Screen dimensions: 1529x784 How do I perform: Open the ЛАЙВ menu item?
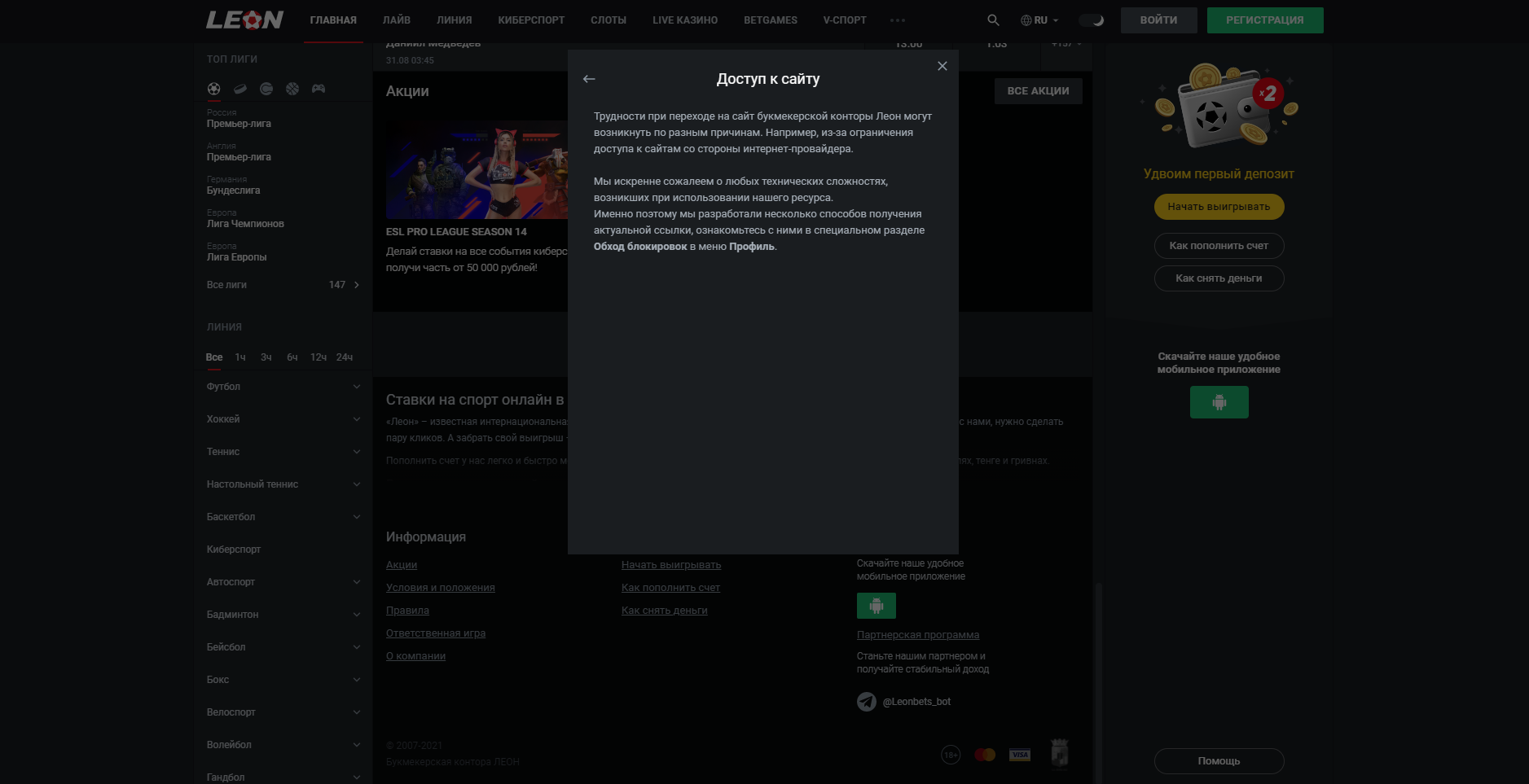397,20
